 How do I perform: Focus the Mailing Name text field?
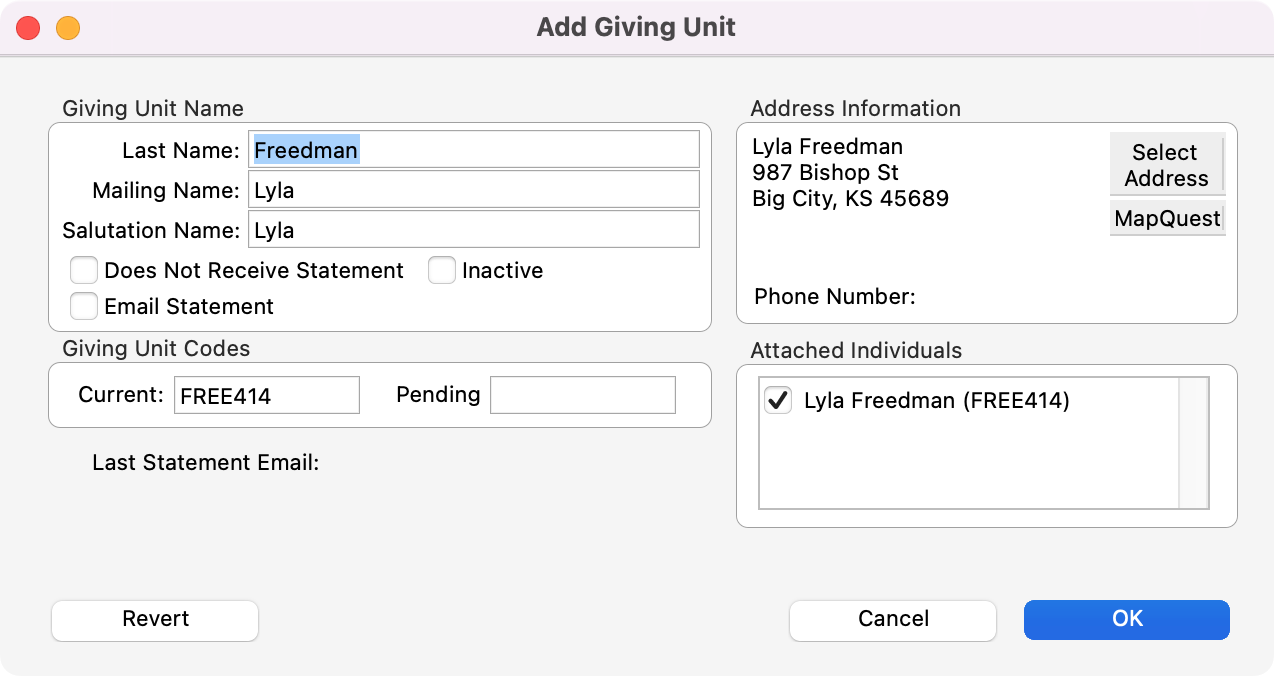pyautogui.click(x=474, y=190)
